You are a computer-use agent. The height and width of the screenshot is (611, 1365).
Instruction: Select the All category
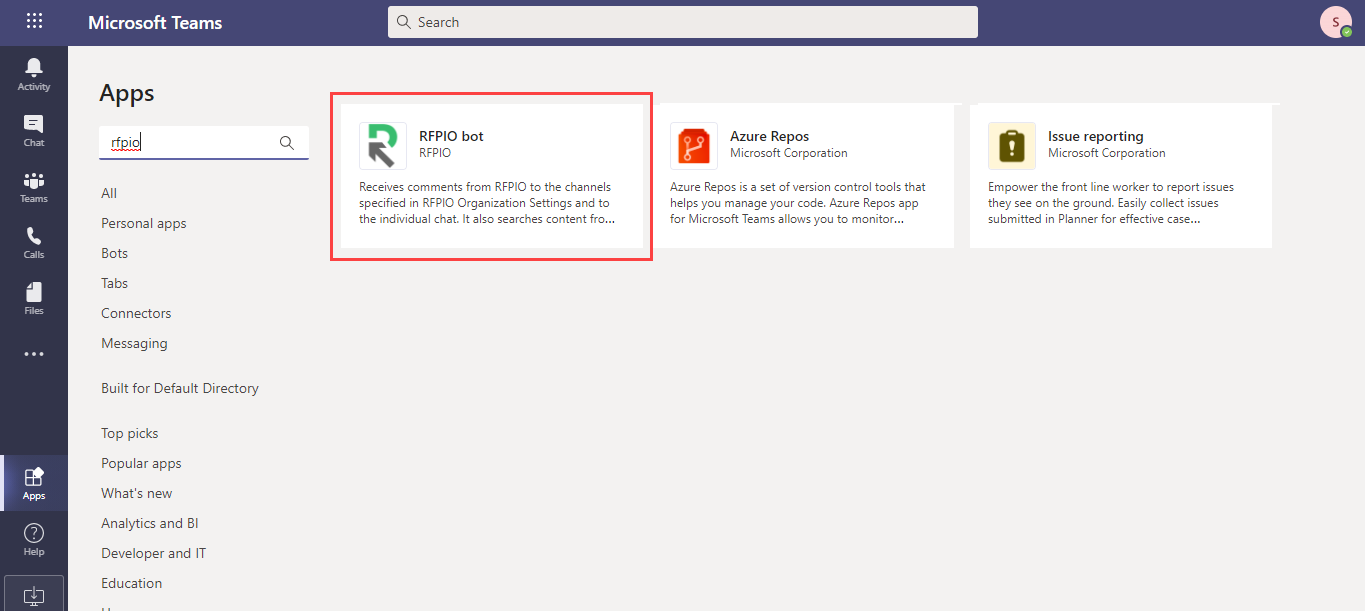[x=109, y=193]
